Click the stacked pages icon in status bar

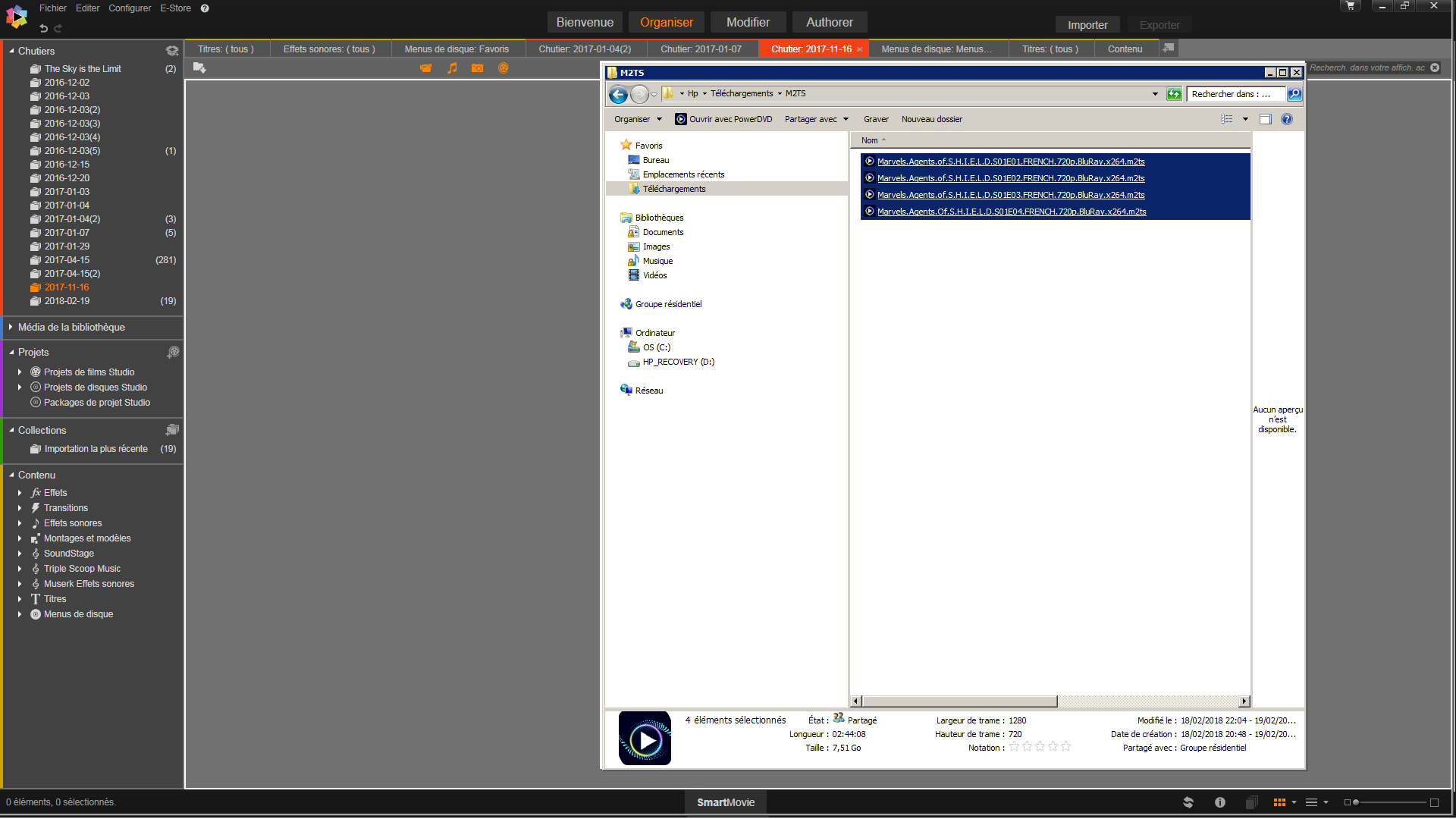[1251, 802]
